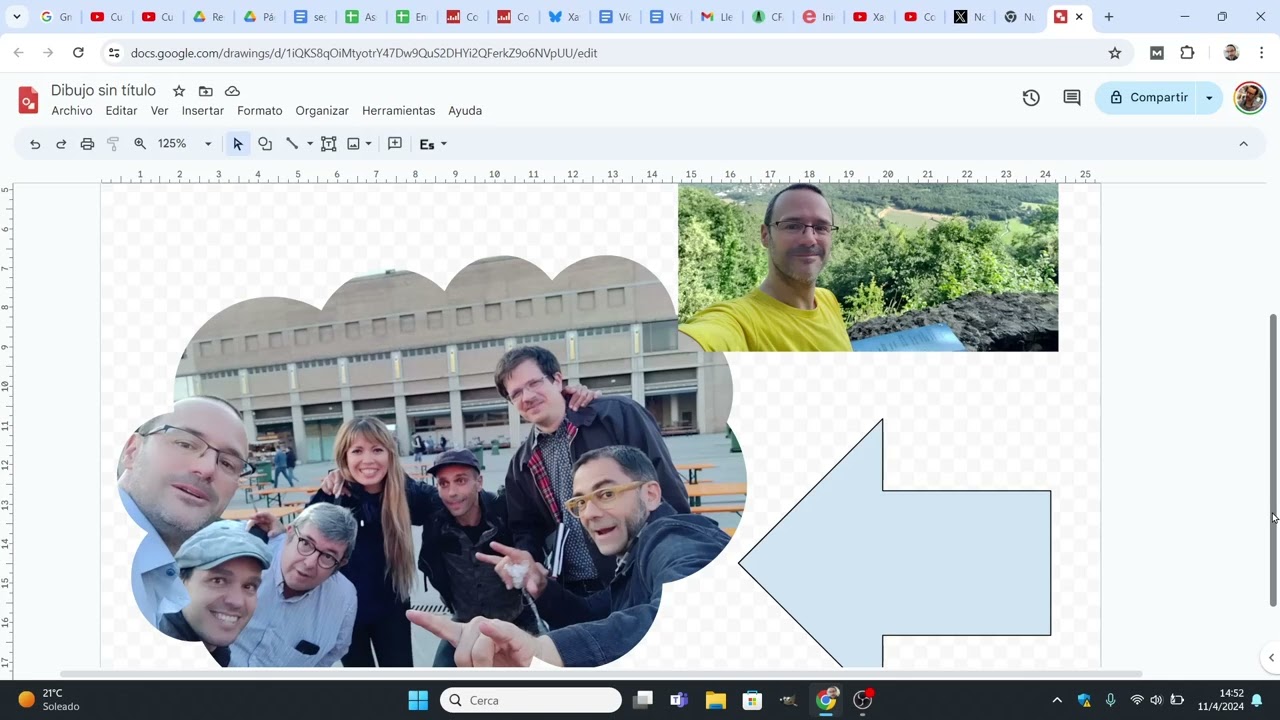This screenshot has height=720, width=1280.
Task: Click the browser address bar URL
Action: point(364,53)
